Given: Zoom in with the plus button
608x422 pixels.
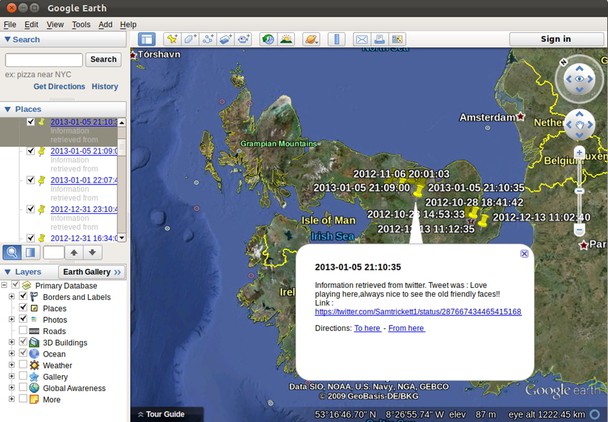Looking at the screenshot, I should pyautogui.click(x=579, y=152).
